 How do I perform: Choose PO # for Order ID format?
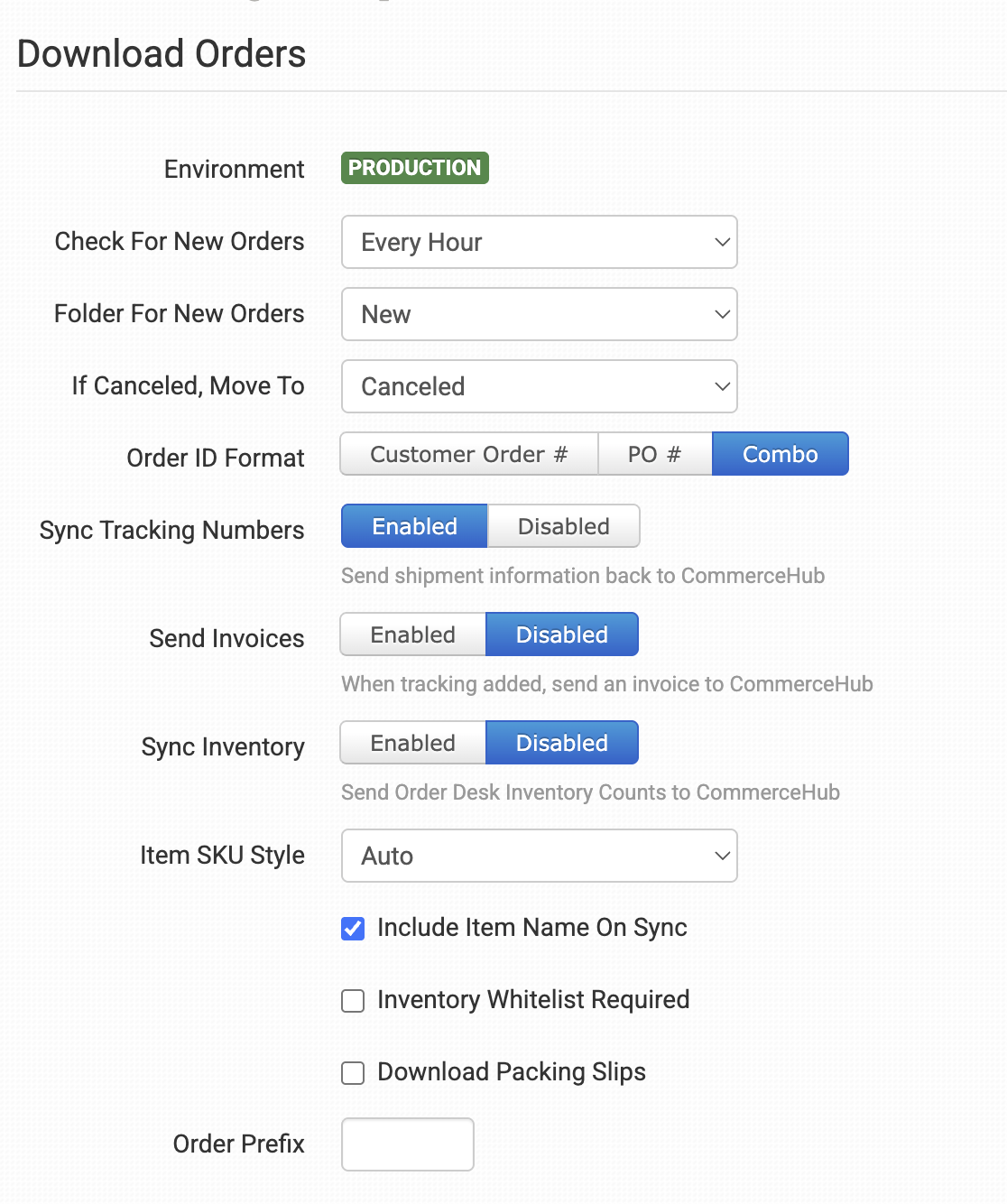[x=654, y=454]
